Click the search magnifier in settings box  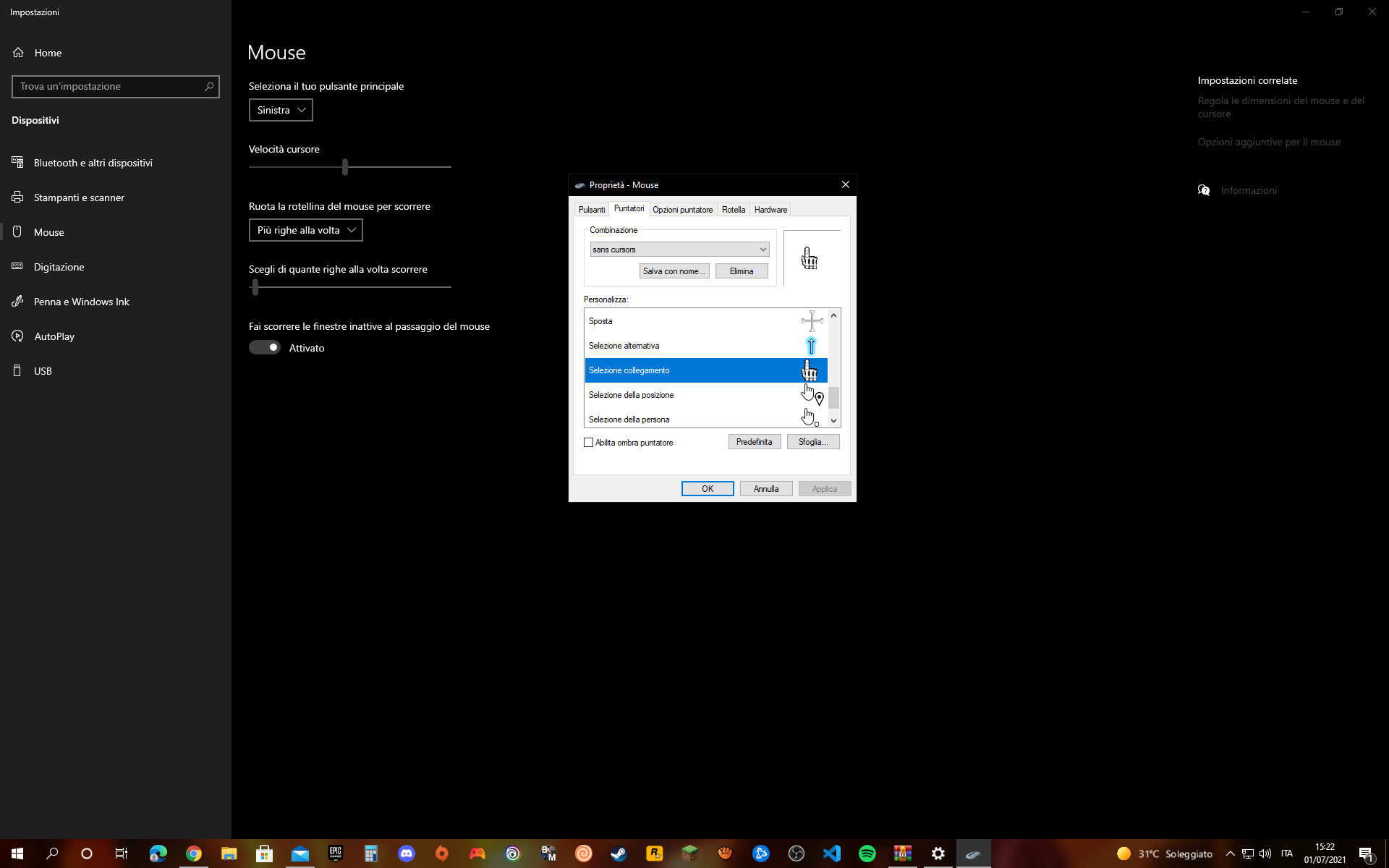209,87
